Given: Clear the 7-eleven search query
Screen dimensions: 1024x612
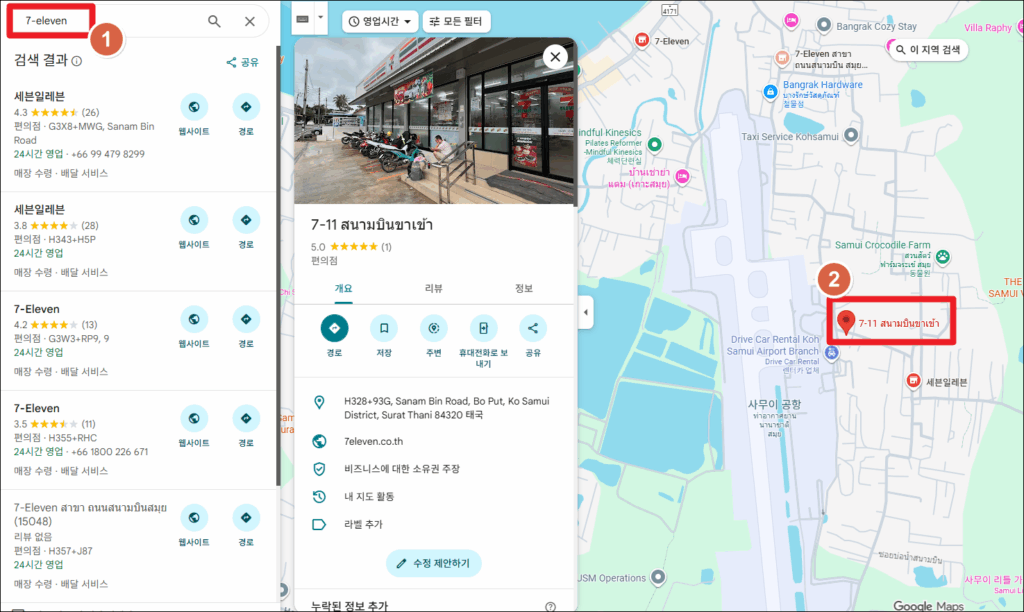Looking at the screenshot, I should (249, 21).
